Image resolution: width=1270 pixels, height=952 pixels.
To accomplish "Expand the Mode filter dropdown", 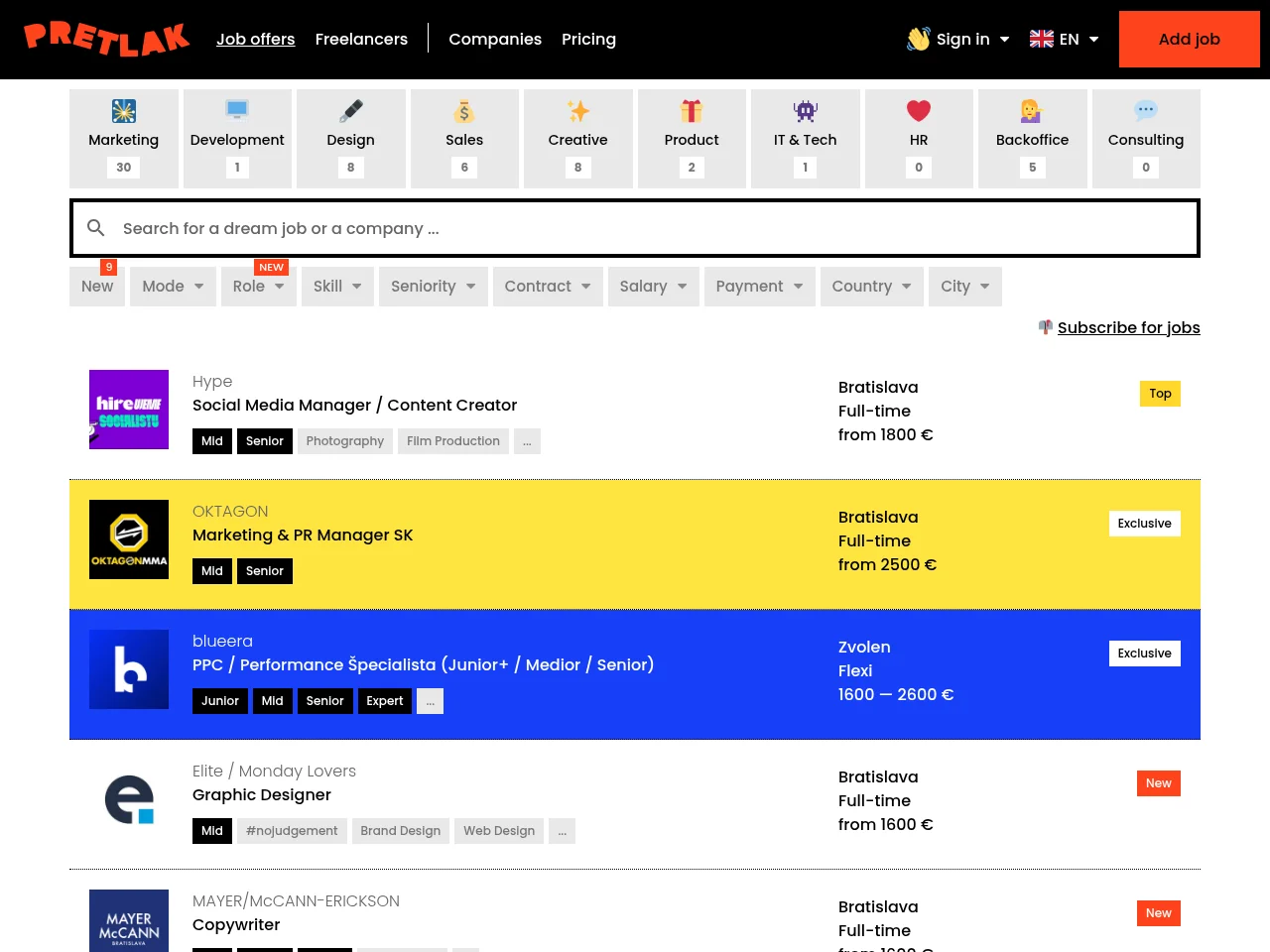I will [173, 287].
